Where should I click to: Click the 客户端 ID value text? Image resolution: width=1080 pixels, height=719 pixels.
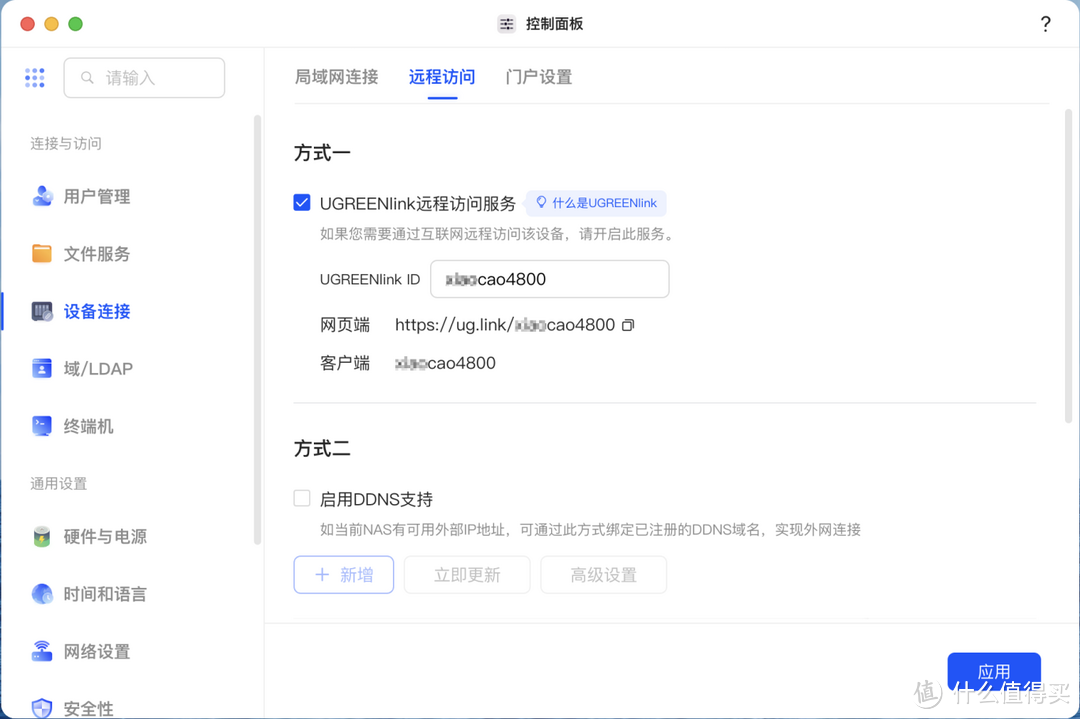445,363
